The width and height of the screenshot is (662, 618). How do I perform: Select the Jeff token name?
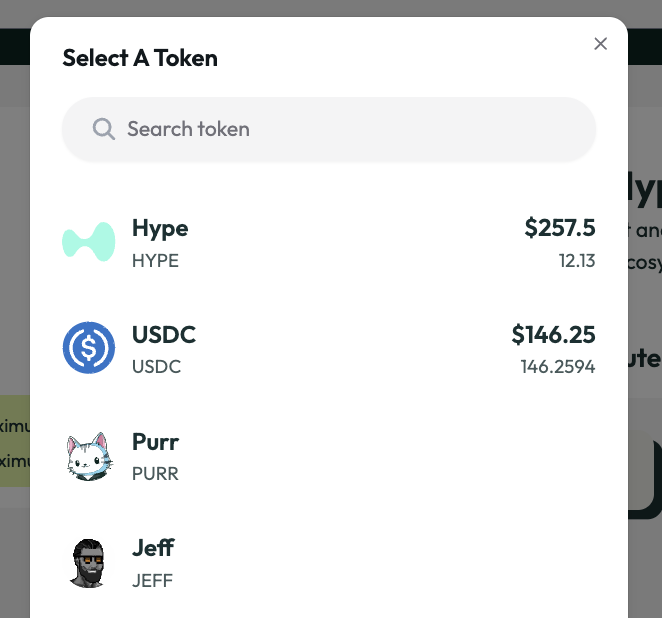pos(153,547)
